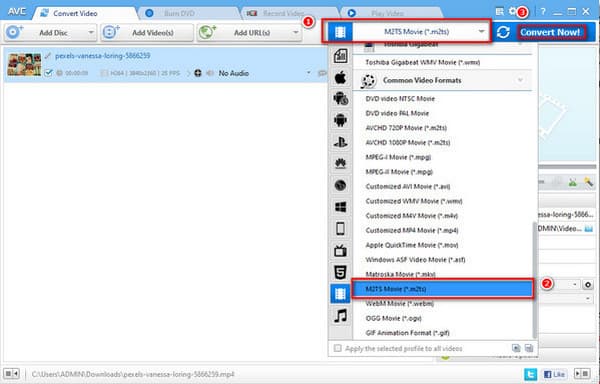Select the HTML5 video category icon
The width and height of the screenshot is (600, 384).
click(x=340, y=272)
